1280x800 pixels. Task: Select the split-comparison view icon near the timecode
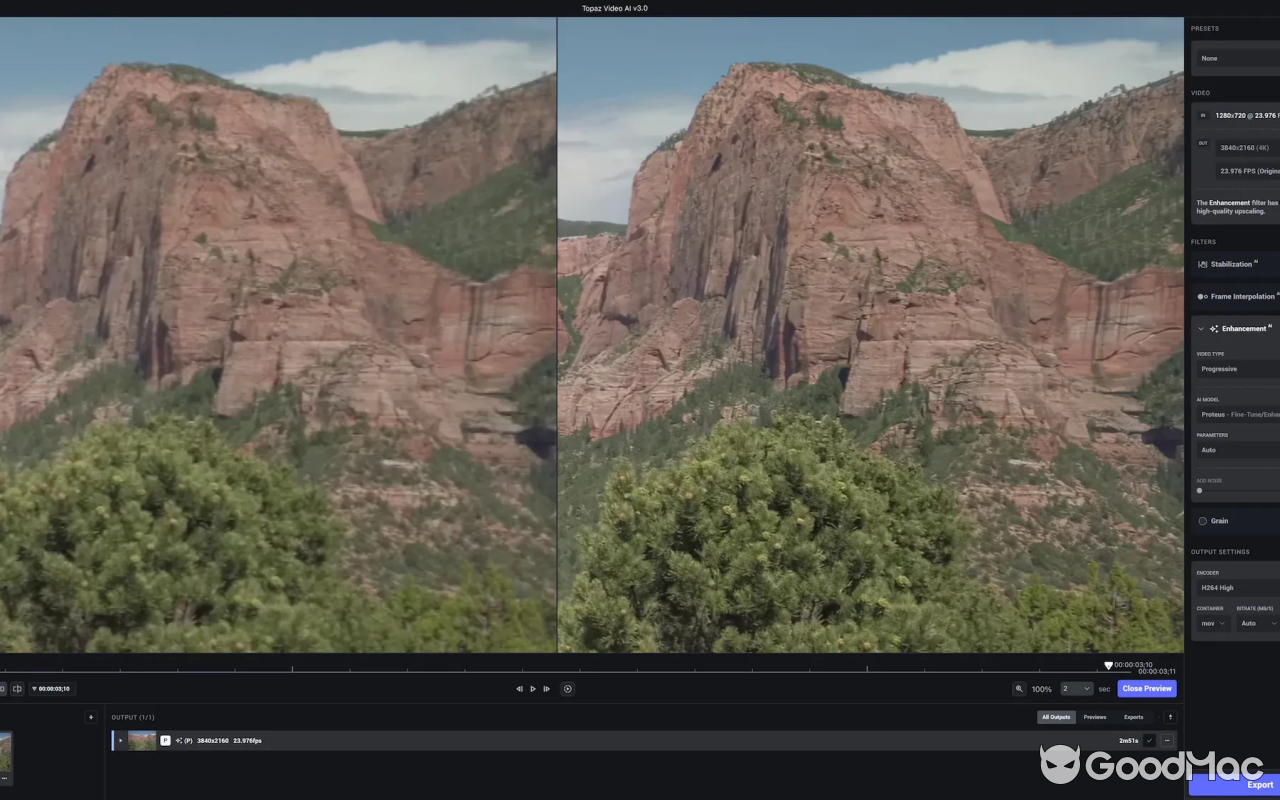click(x=17, y=688)
